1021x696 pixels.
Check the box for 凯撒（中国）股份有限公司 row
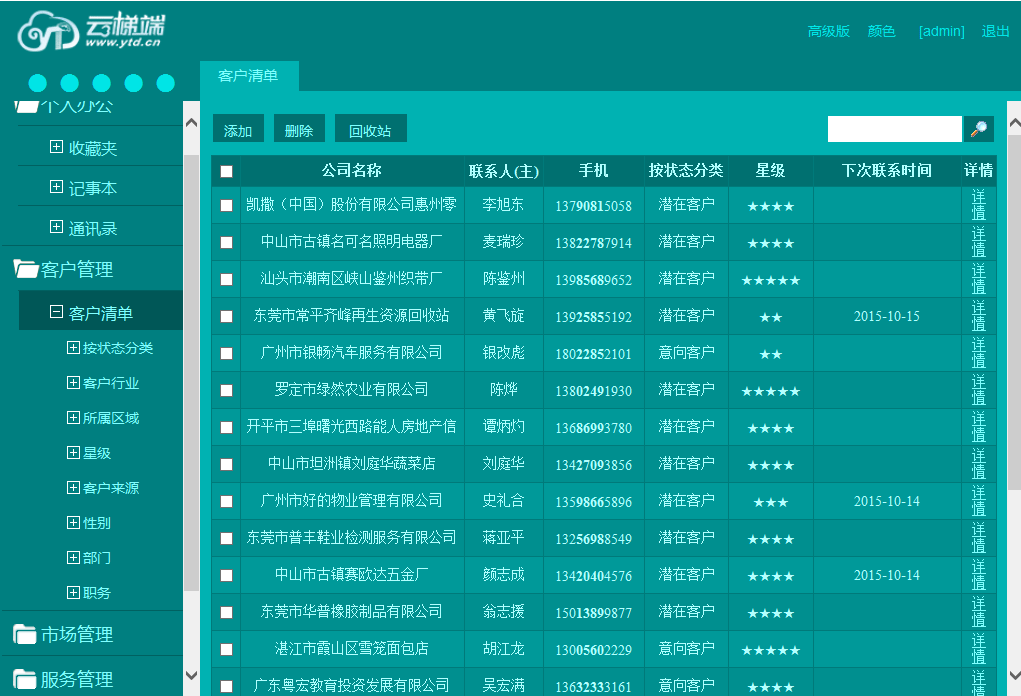[x=226, y=205]
